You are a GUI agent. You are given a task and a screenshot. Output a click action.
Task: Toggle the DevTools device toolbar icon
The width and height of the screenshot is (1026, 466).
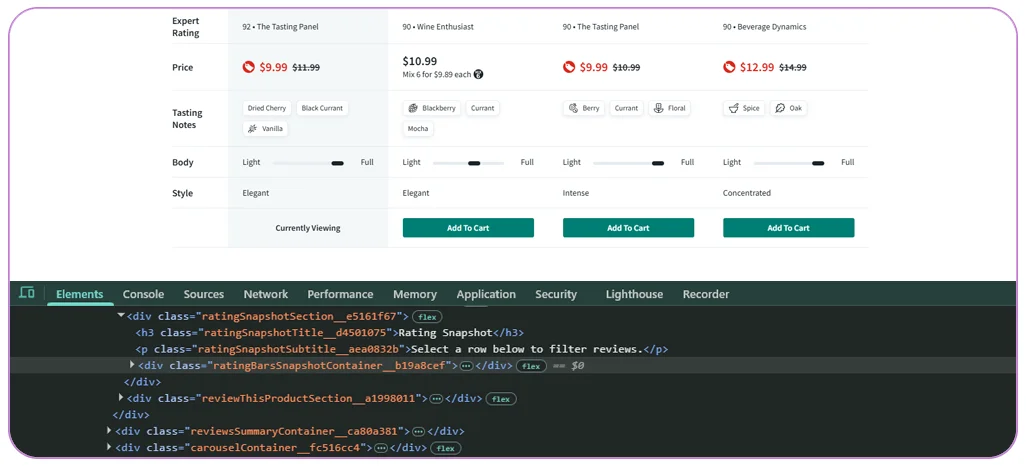[x=27, y=293]
